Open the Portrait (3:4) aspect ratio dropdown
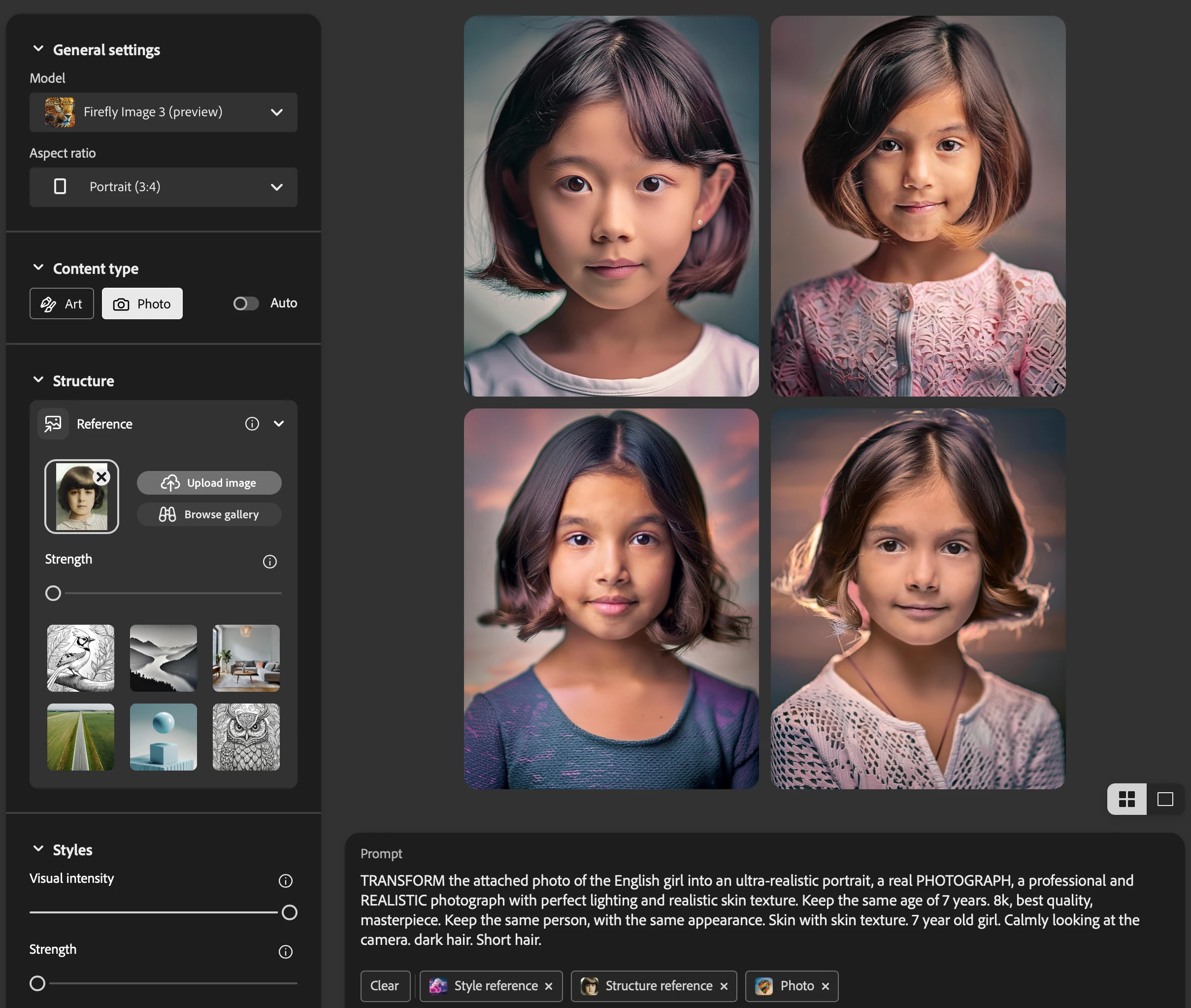This screenshot has height=1008, width=1191. [164, 187]
